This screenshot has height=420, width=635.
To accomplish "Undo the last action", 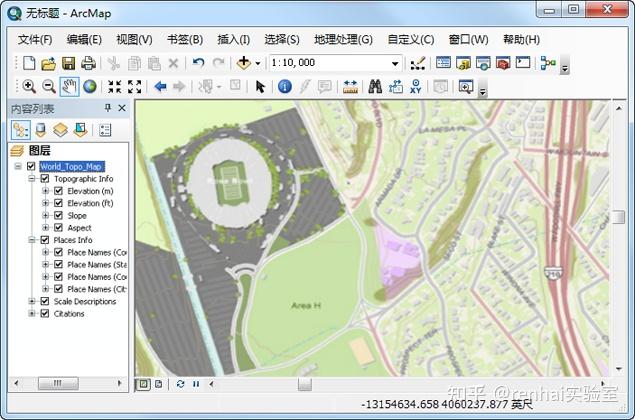I will click(x=198, y=63).
